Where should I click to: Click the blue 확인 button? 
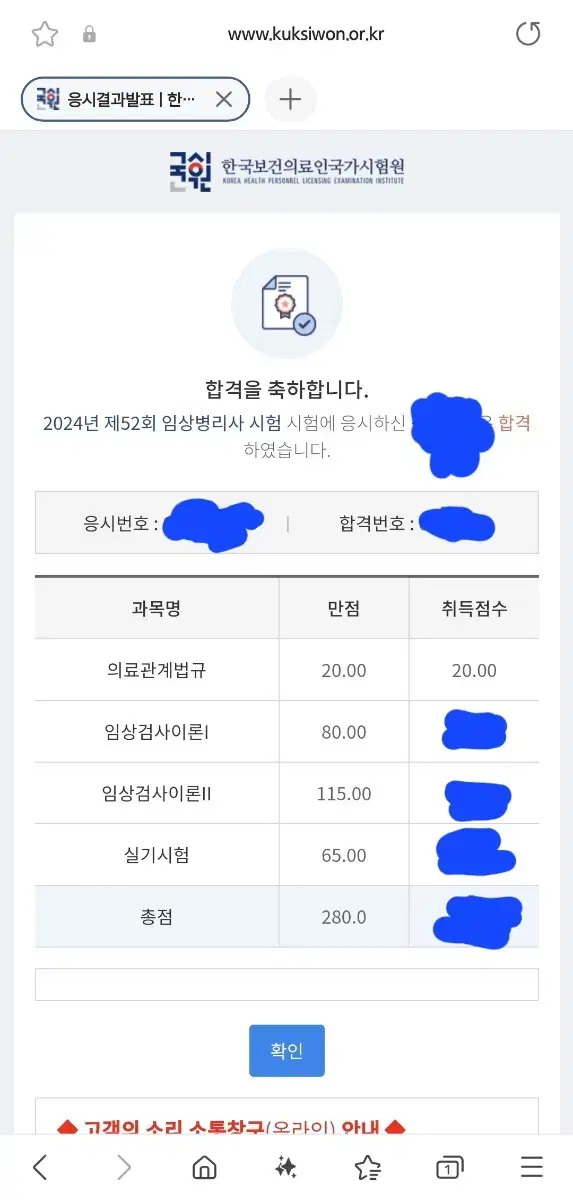pyautogui.click(x=287, y=1050)
